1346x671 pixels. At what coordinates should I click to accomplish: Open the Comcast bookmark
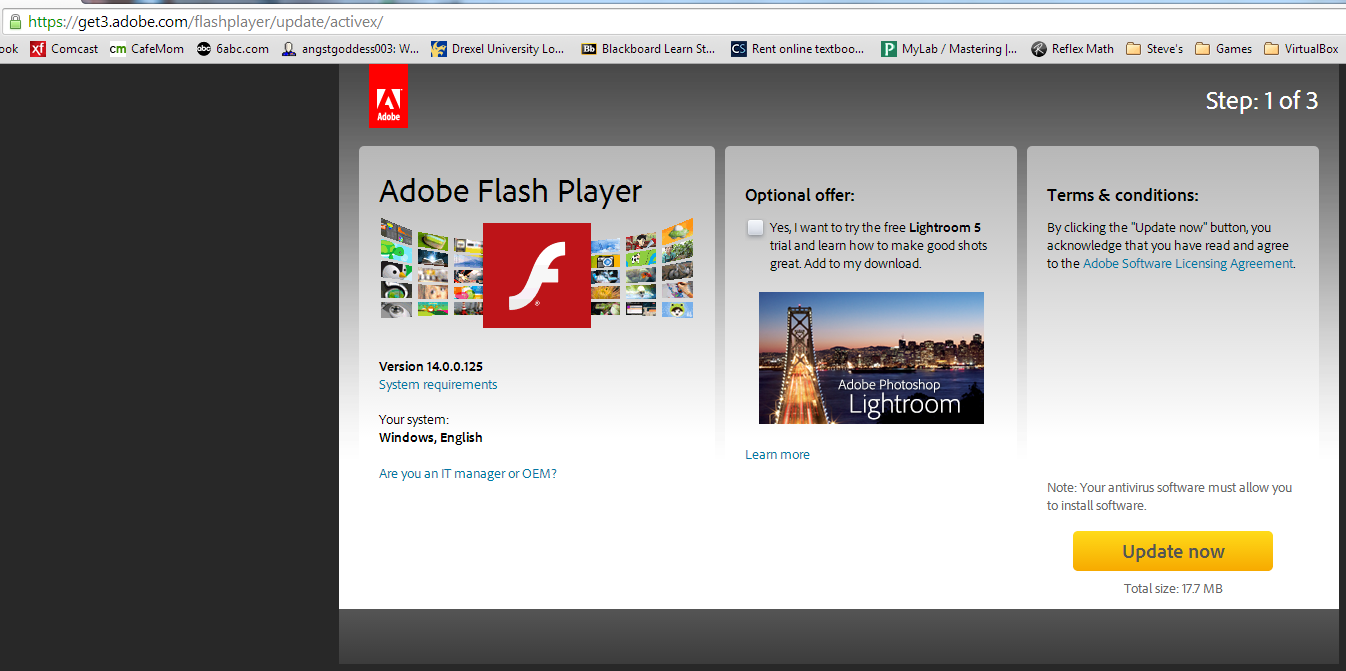(64, 48)
